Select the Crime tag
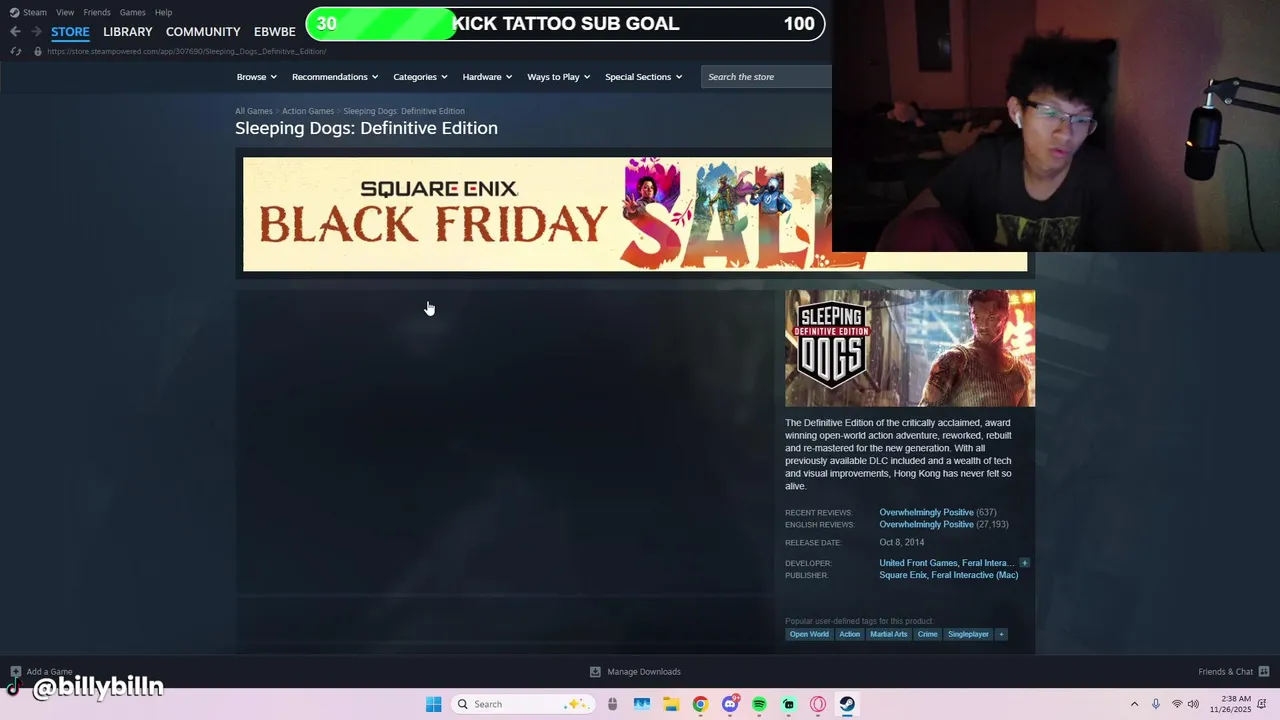The width and height of the screenshot is (1280, 720). pos(928,634)
